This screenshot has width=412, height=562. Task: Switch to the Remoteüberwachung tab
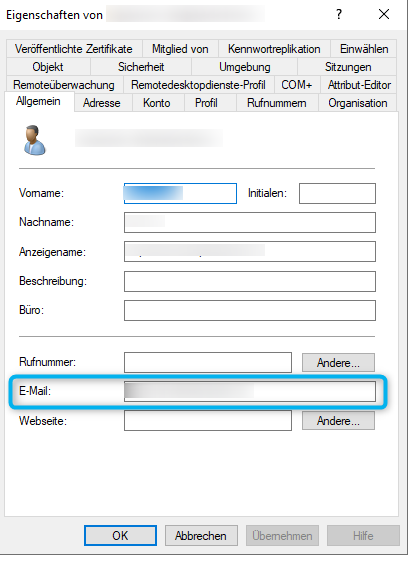tap(64, 85)
